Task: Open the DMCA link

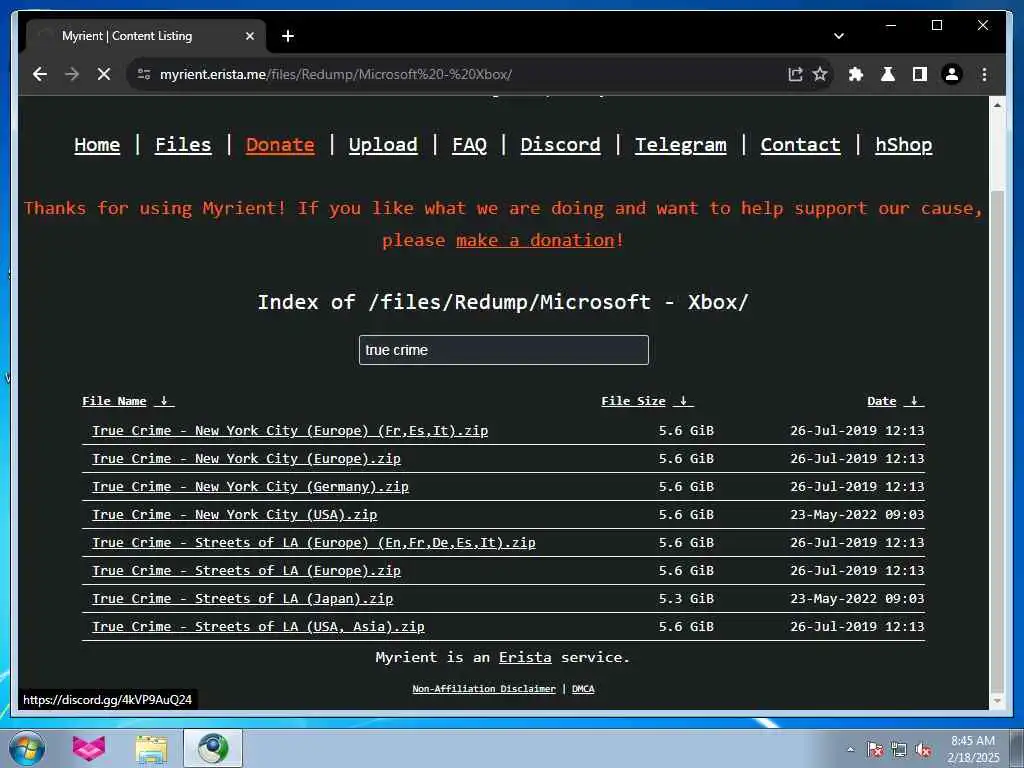Action: [x=583, y=689]
